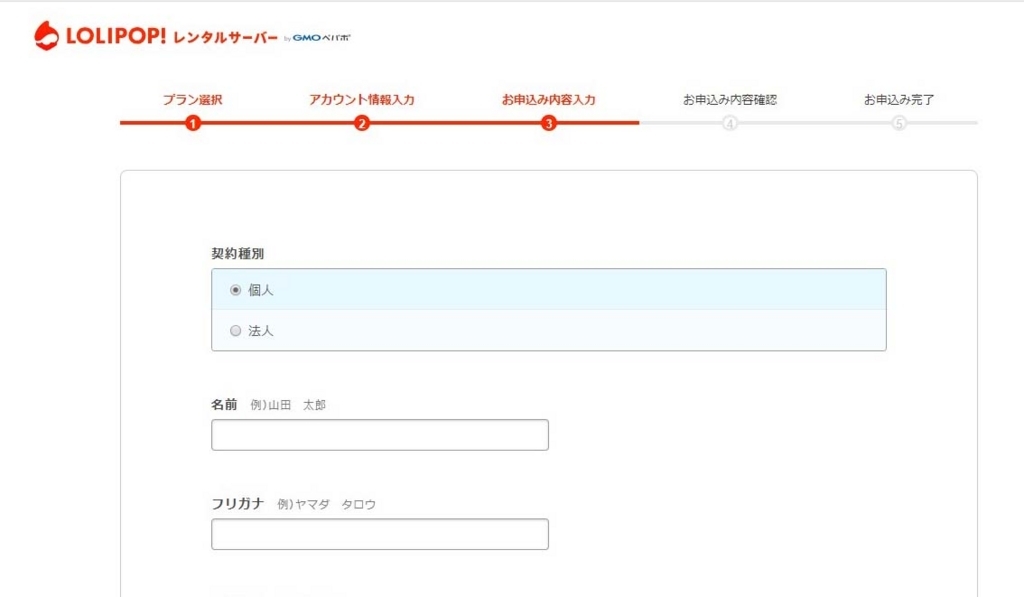Click step 5 circle marker
Image resolution: width=1024 pixels, height=597 pixels.
899,123
